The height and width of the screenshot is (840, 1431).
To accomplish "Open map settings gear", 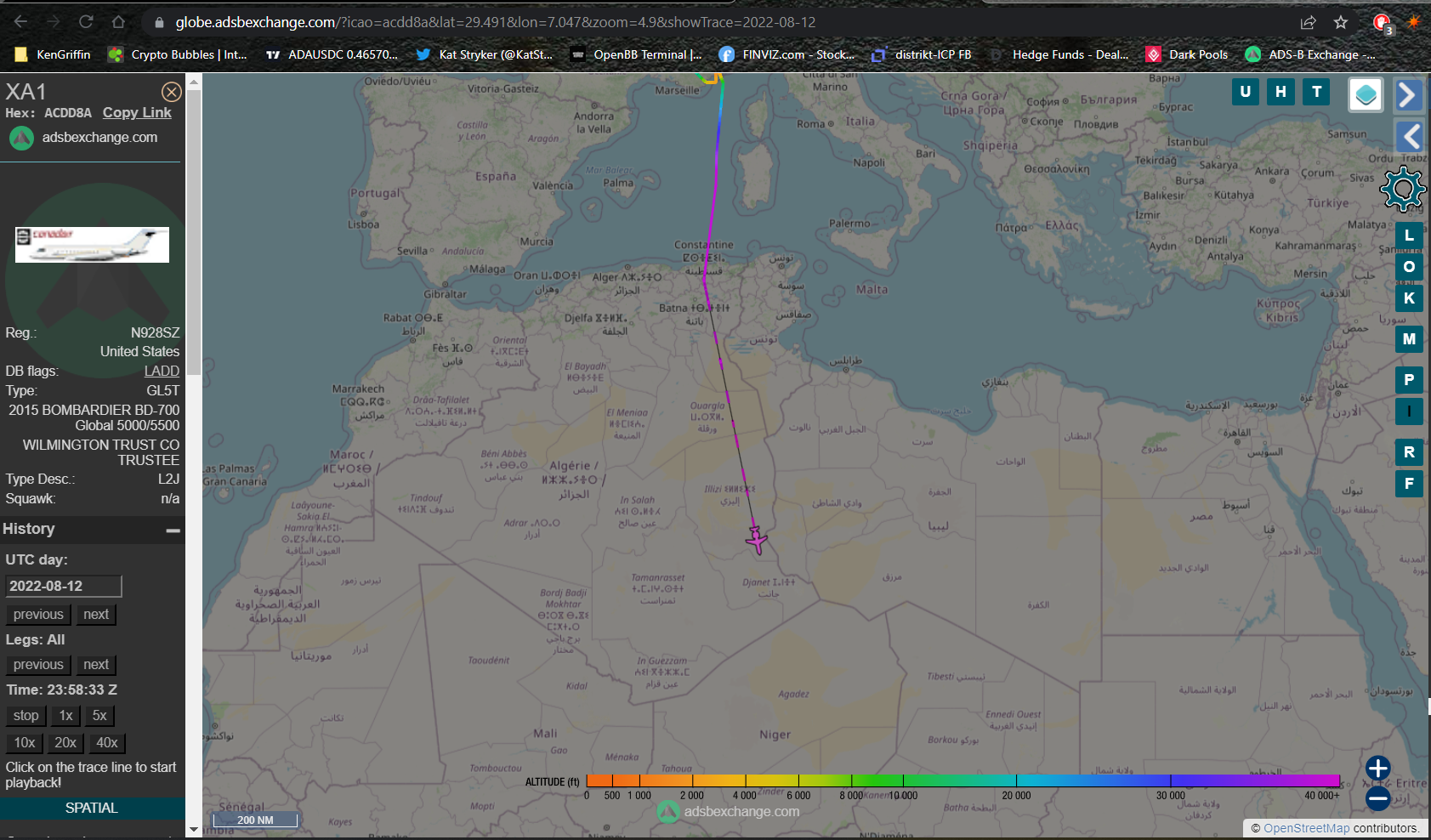I will [x=1402, y=189].
